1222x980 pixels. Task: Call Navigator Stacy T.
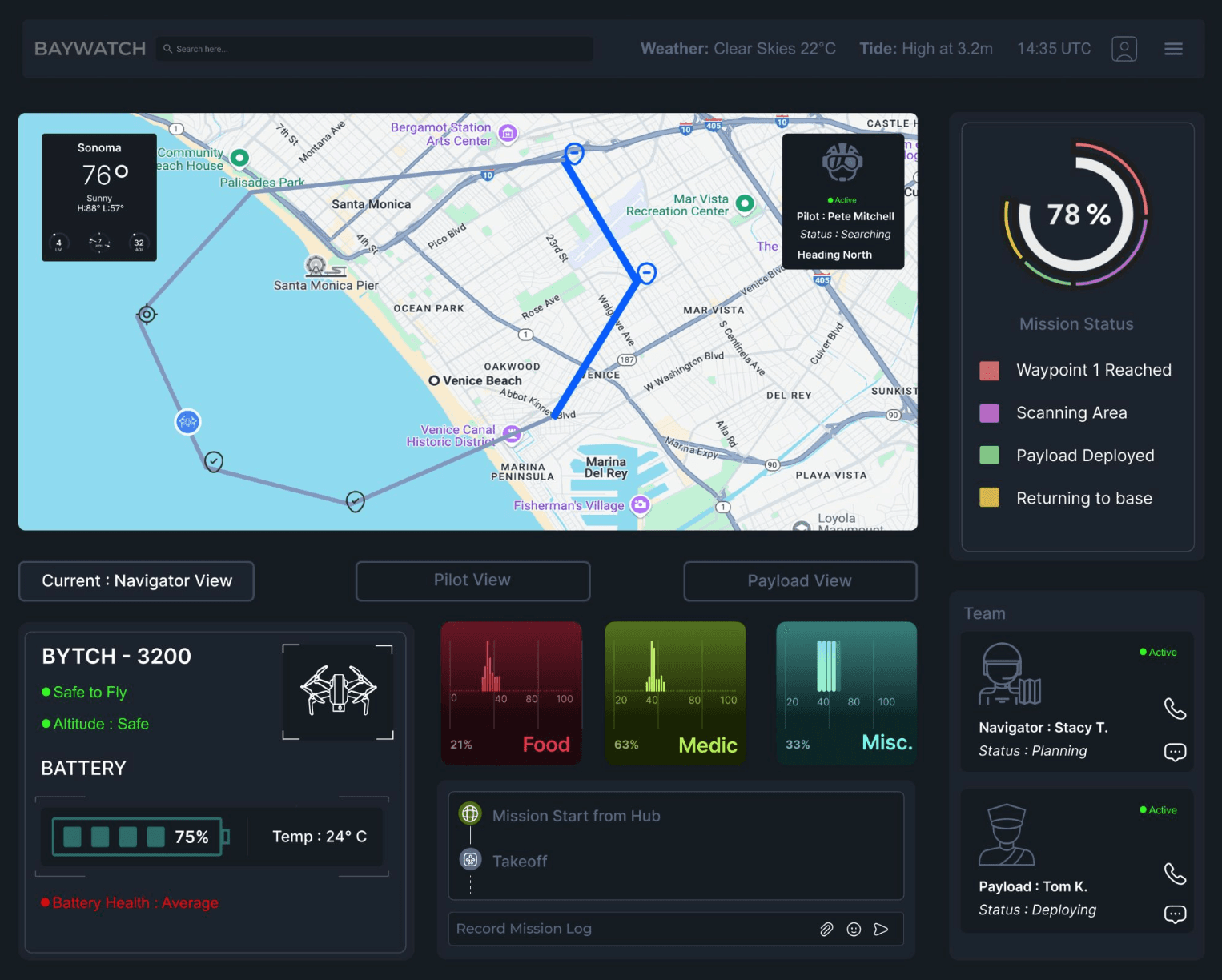(1175, 709)
